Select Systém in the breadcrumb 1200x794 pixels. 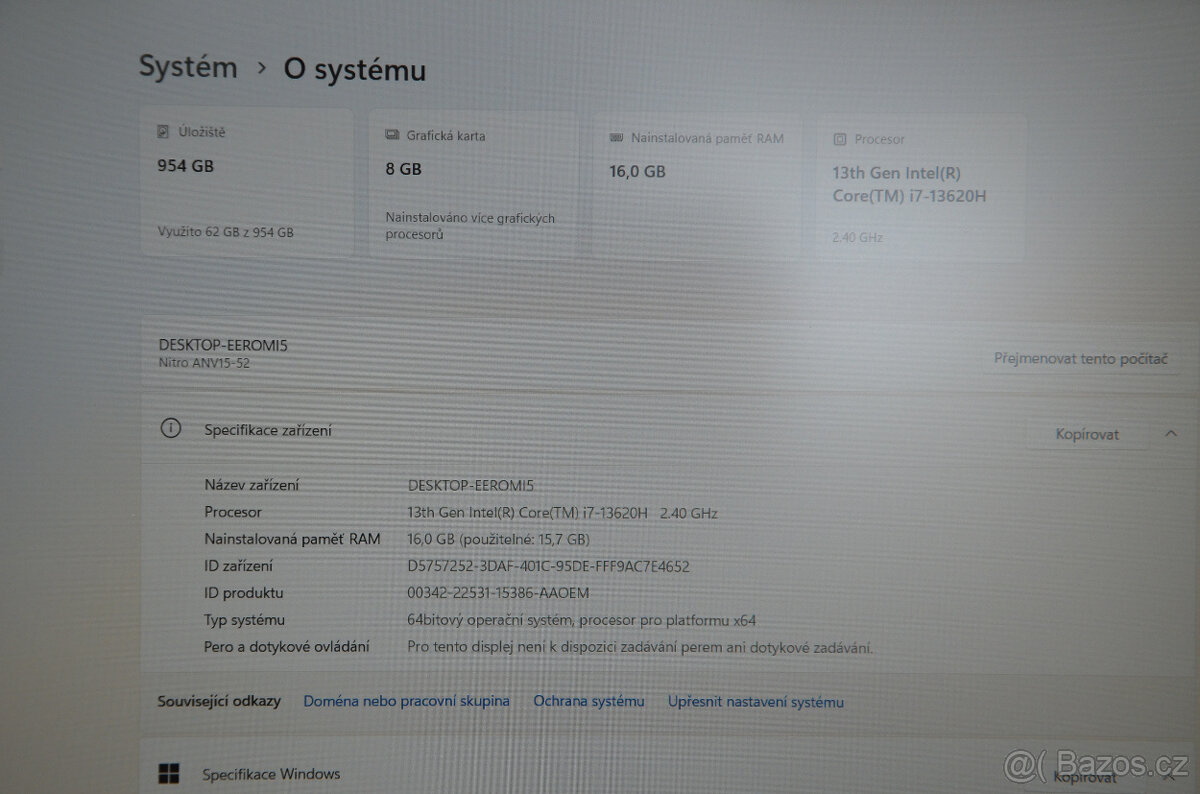[x=187, y=66]
